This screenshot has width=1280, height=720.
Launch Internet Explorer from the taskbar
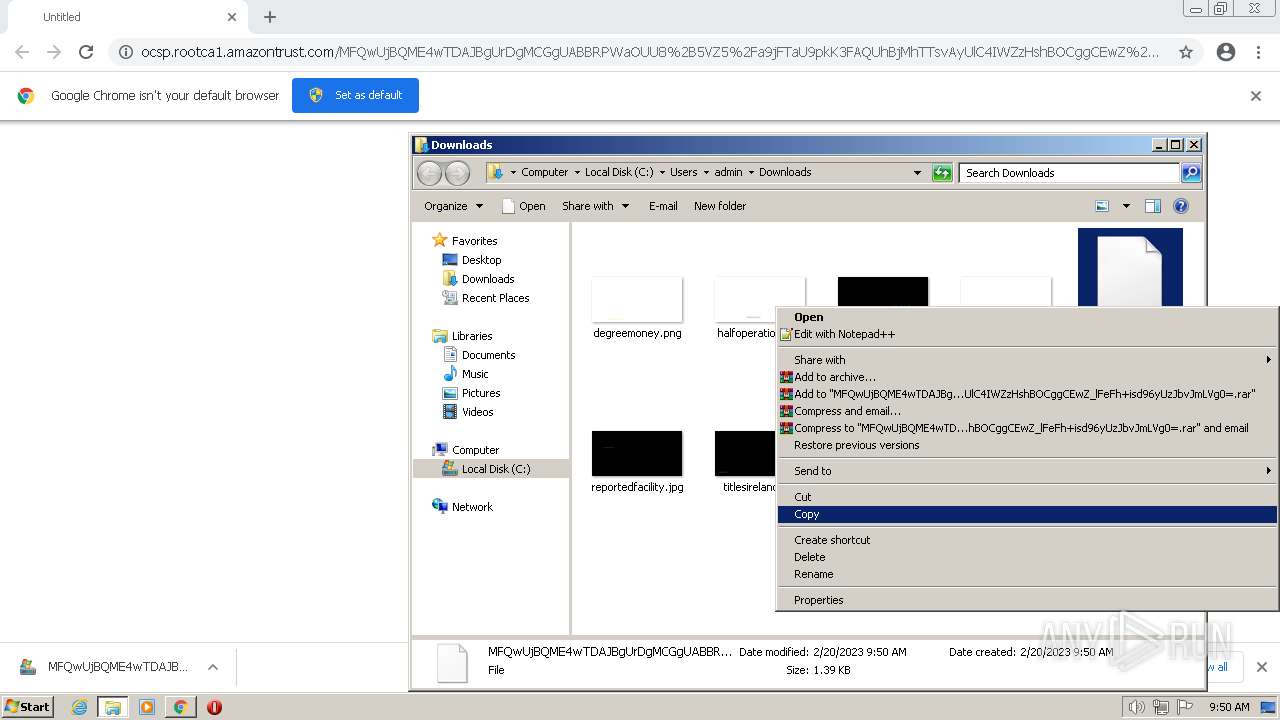(x=79, y=707)
